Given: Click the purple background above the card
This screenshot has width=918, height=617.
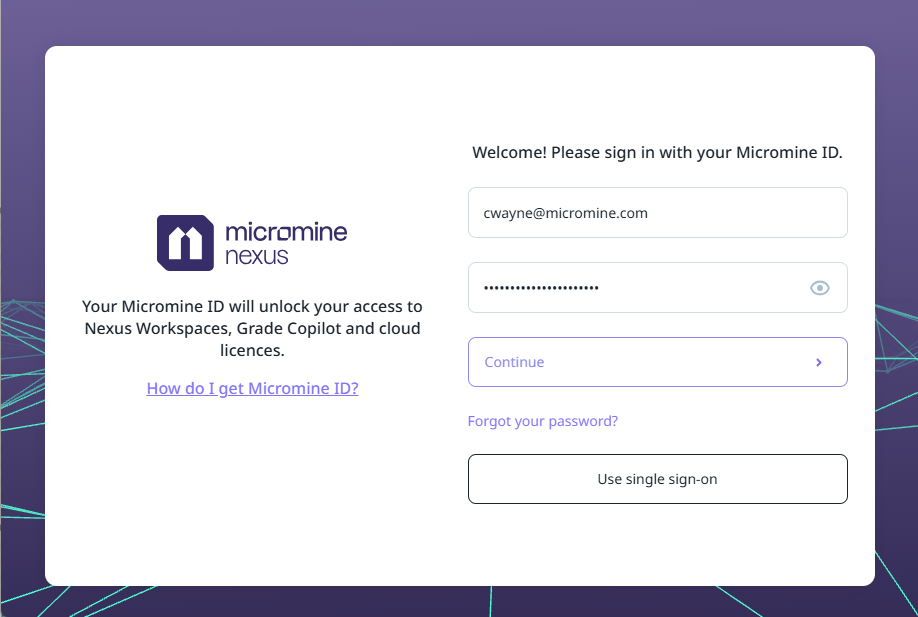Looking at the screenshot, I should (x=459, y=22).
